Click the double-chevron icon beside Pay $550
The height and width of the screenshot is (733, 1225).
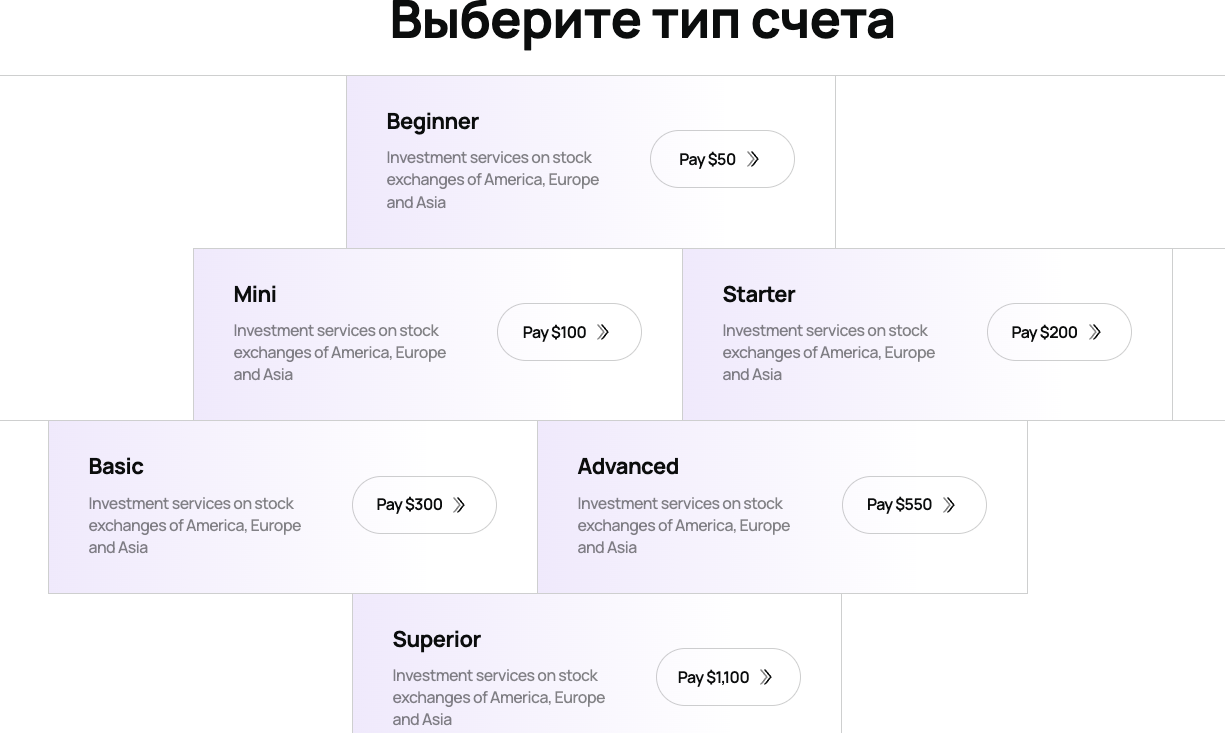click(949, 505)
